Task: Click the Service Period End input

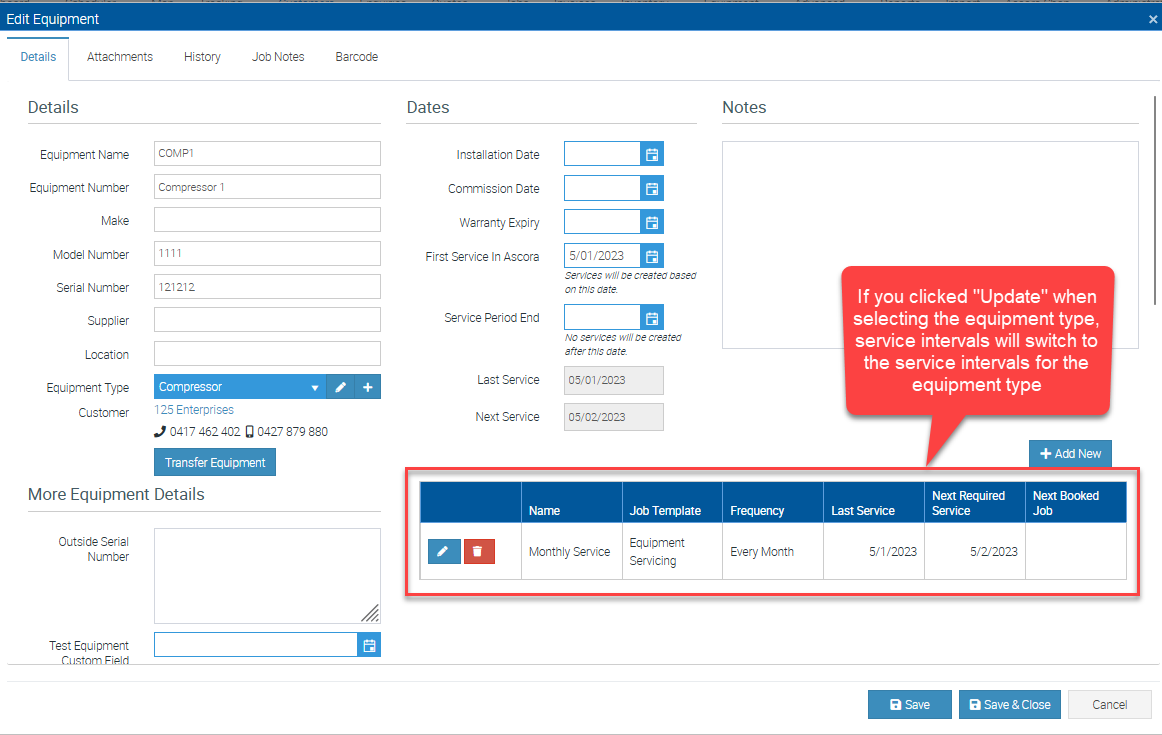Action: click(602, 318)
